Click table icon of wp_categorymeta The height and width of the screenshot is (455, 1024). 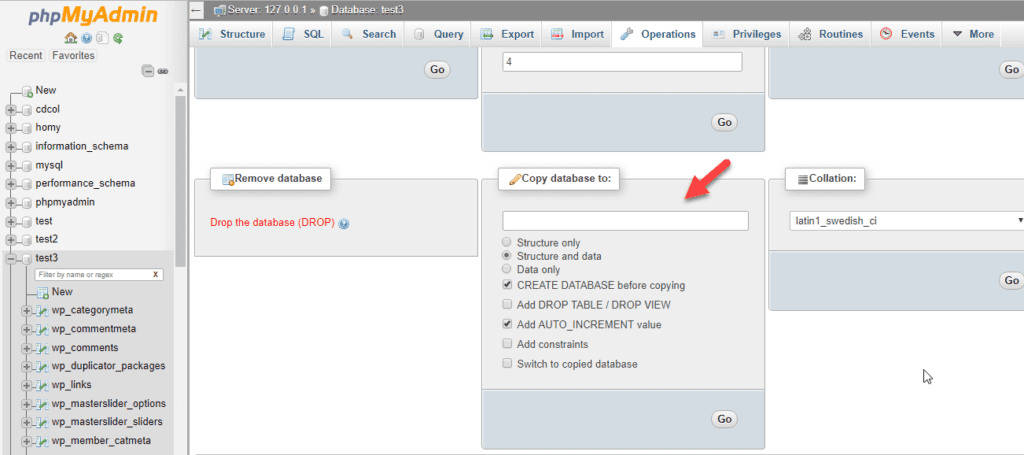(x=43, y=311)
